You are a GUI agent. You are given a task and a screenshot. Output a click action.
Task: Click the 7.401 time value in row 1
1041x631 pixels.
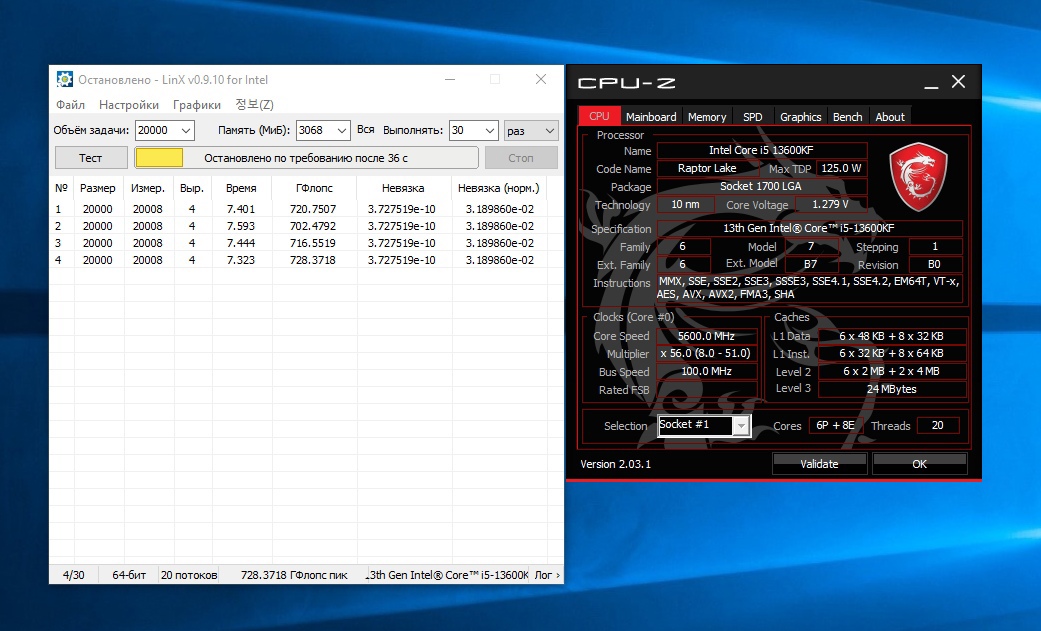pyautogui.click(x=241, y=209)
